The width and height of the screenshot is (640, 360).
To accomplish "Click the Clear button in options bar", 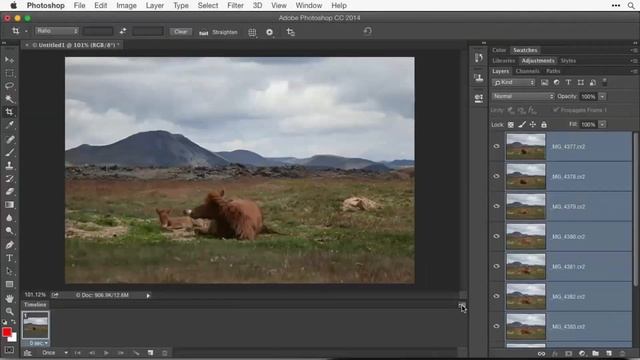I will coord(180,31).
